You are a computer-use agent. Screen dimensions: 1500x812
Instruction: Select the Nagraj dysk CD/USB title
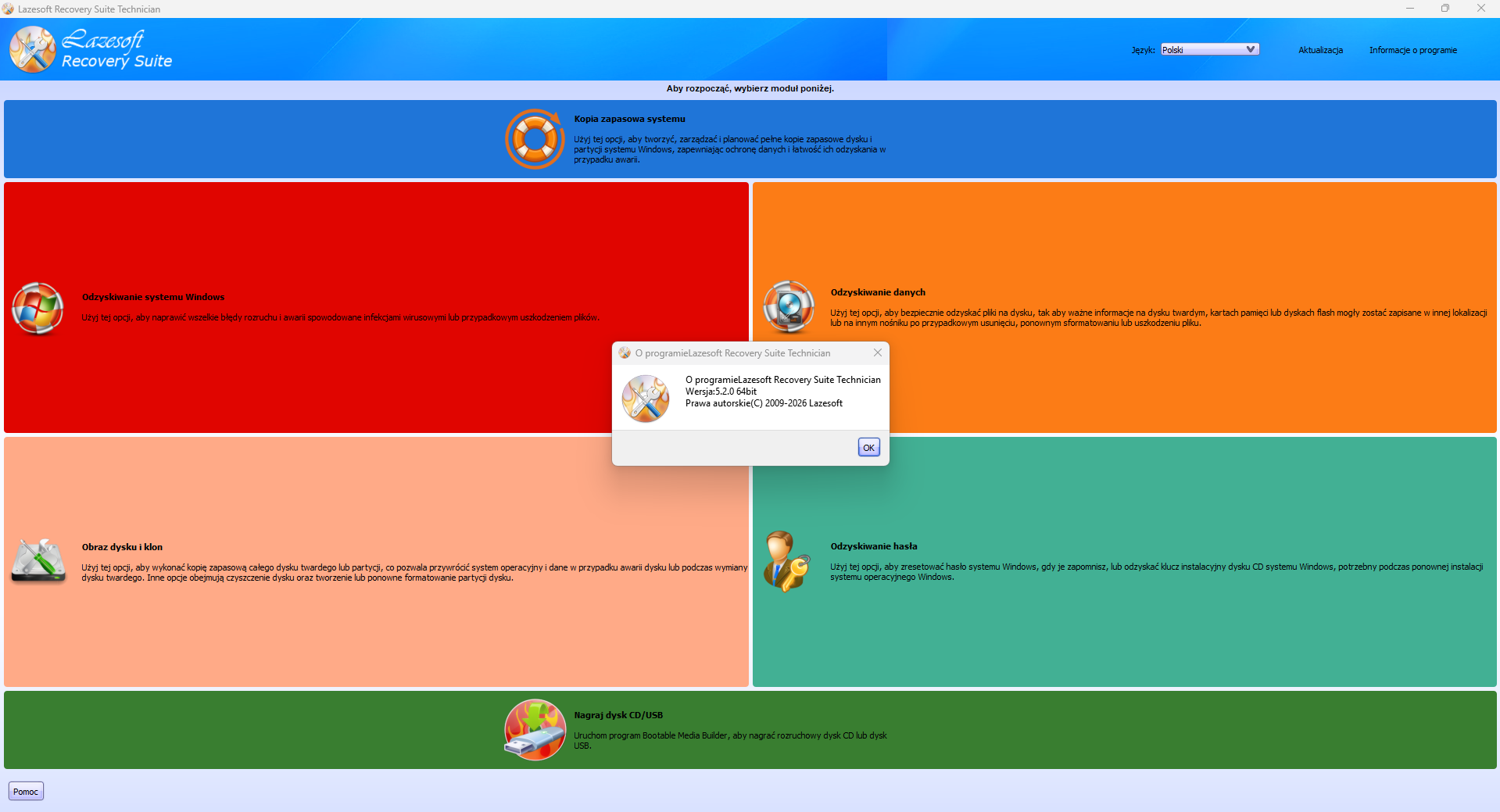[x=618, y=715]
